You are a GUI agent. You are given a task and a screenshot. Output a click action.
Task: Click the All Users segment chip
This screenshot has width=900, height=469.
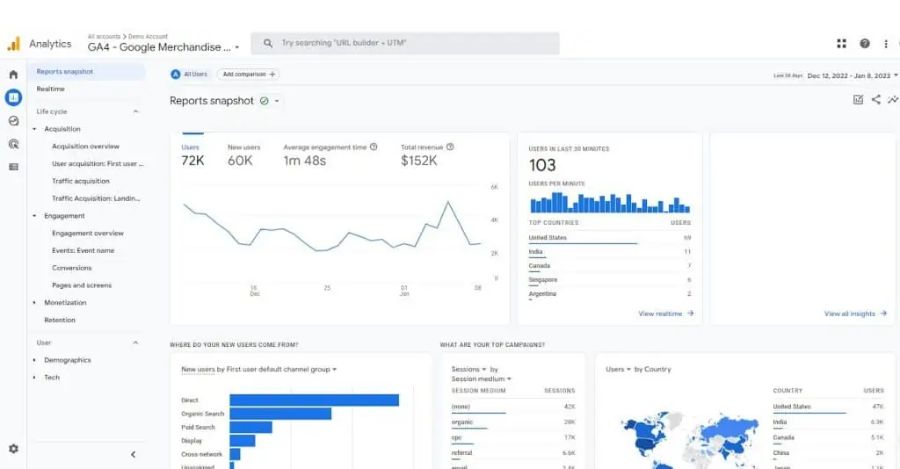coord(189,74)
